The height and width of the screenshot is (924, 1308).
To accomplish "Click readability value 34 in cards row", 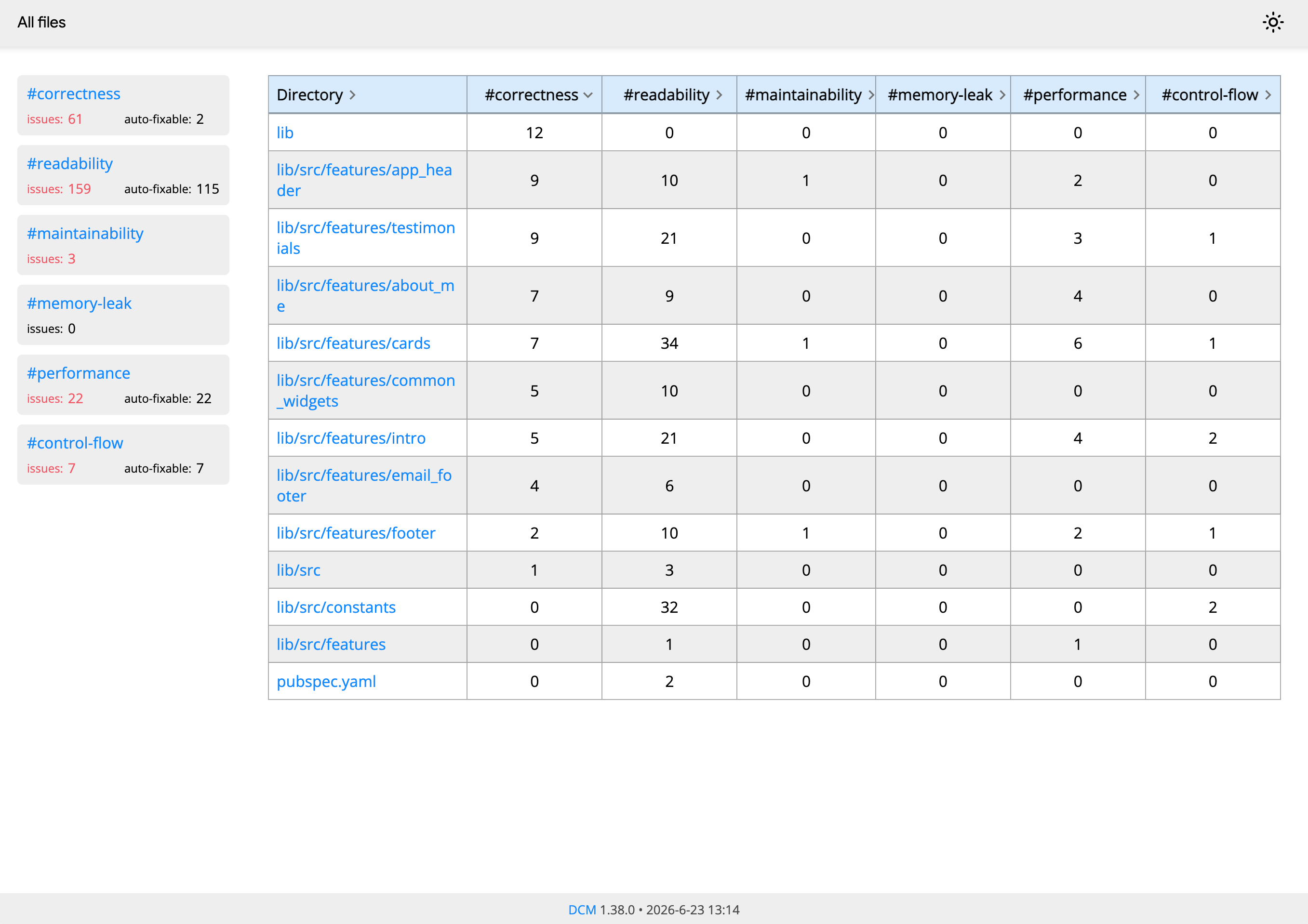I will pos(669,343).
